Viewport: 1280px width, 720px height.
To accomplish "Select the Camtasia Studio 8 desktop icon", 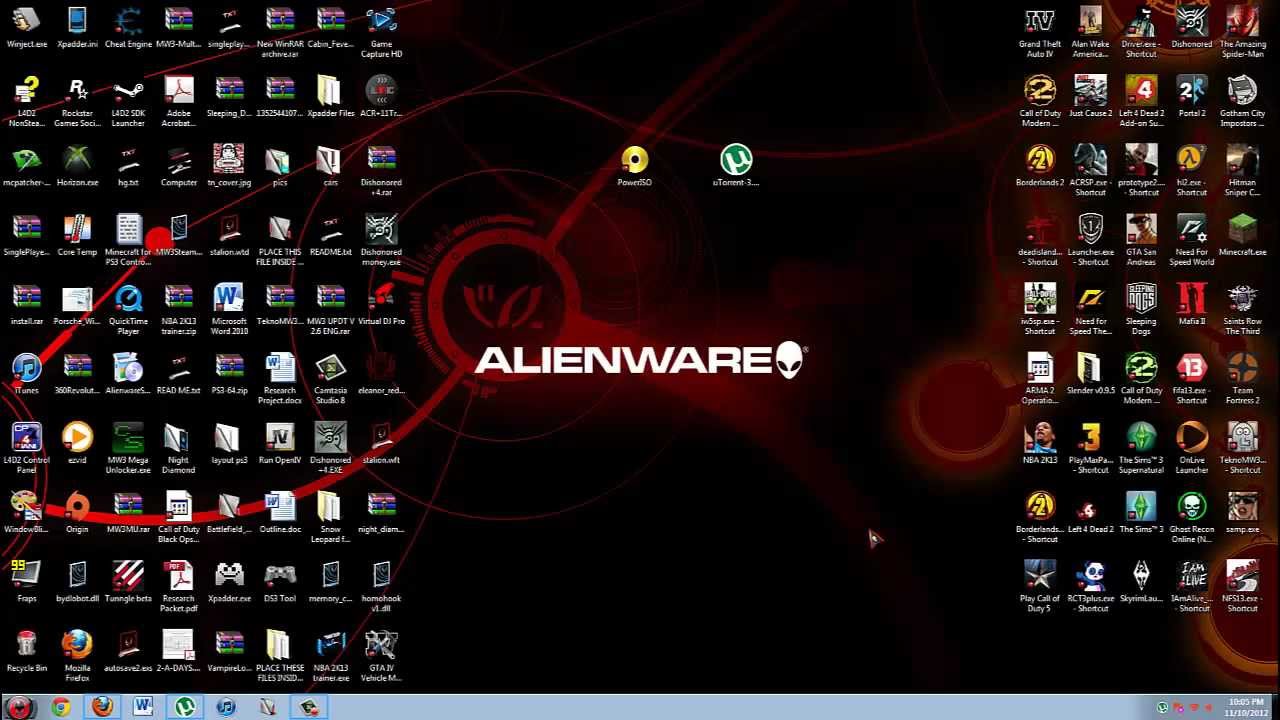I will [x=330, y=378].
